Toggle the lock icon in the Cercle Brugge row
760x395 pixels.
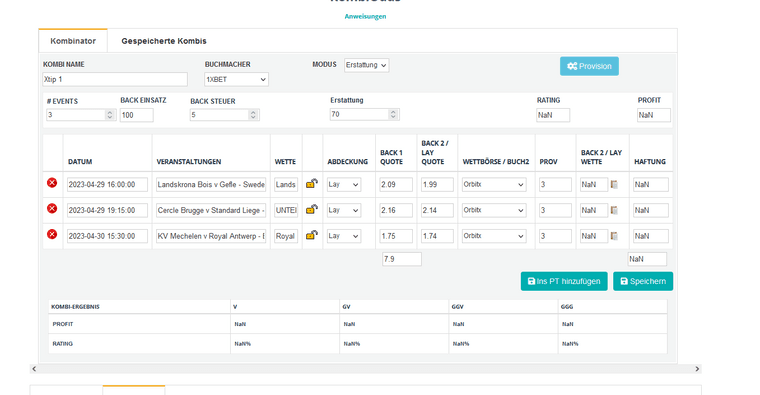(x=312, y=209)
